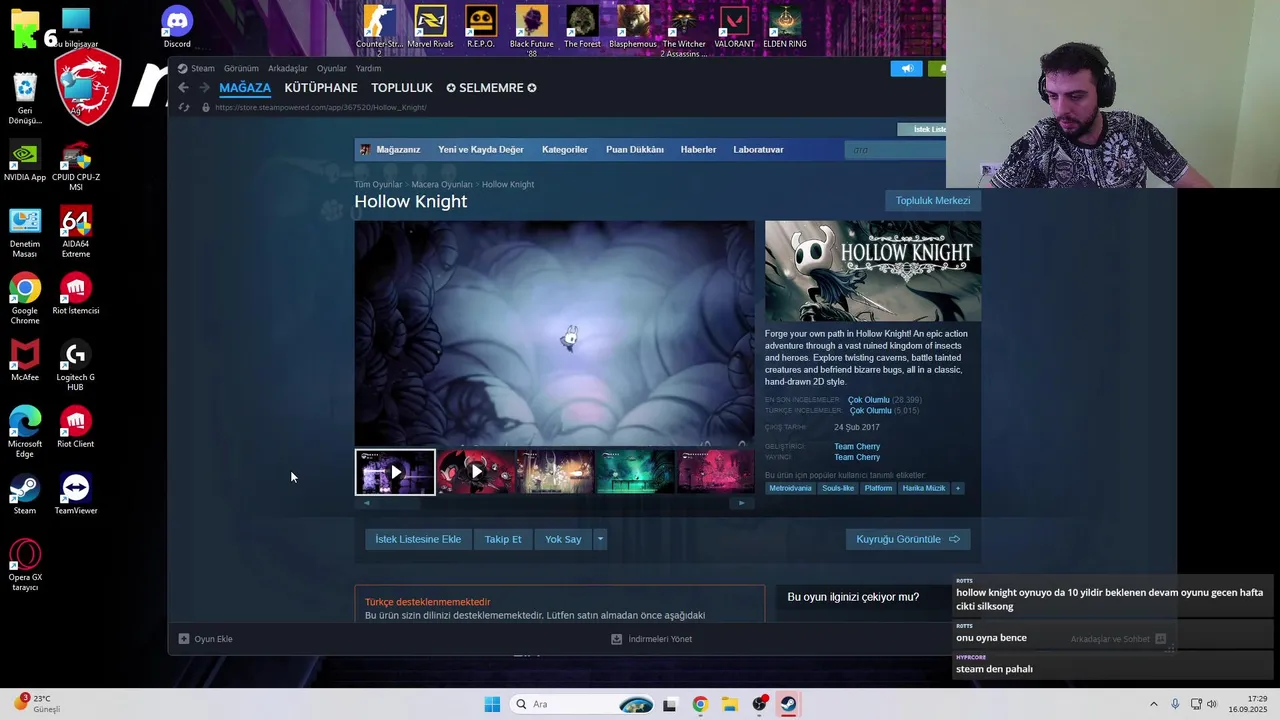Image resolution: width=1280 pixels, height=720 pixels.
Task: Open the Yardım menu
Action: [369, 69]
